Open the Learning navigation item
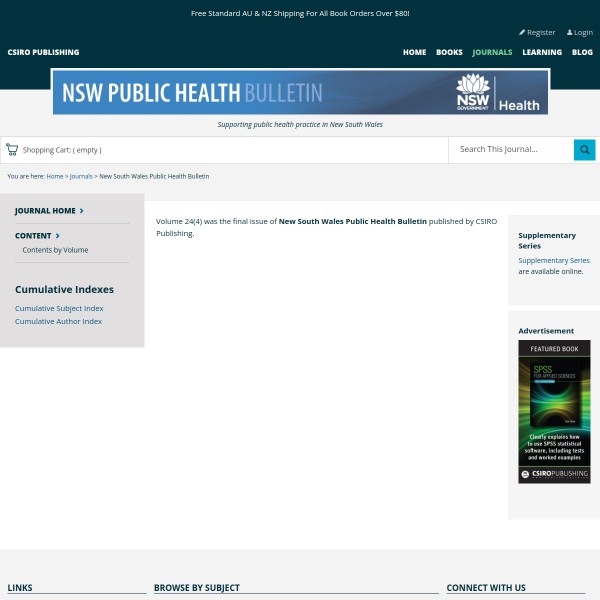600x600 pixels. pyautogui.click(x=541, y=52)
